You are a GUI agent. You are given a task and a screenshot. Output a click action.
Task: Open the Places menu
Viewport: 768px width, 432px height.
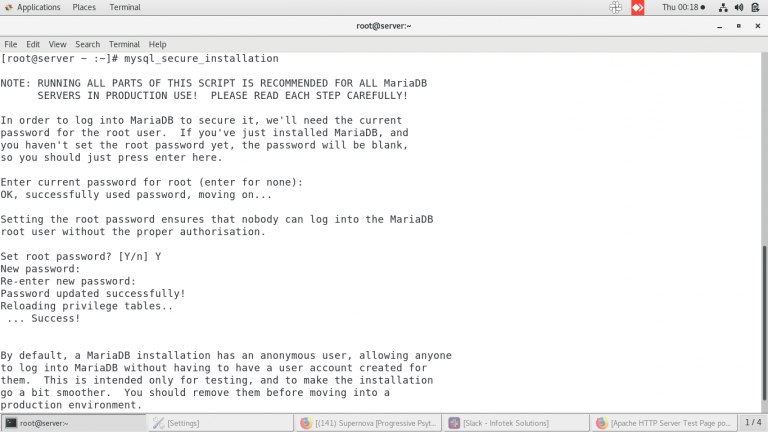click(84, 7)
